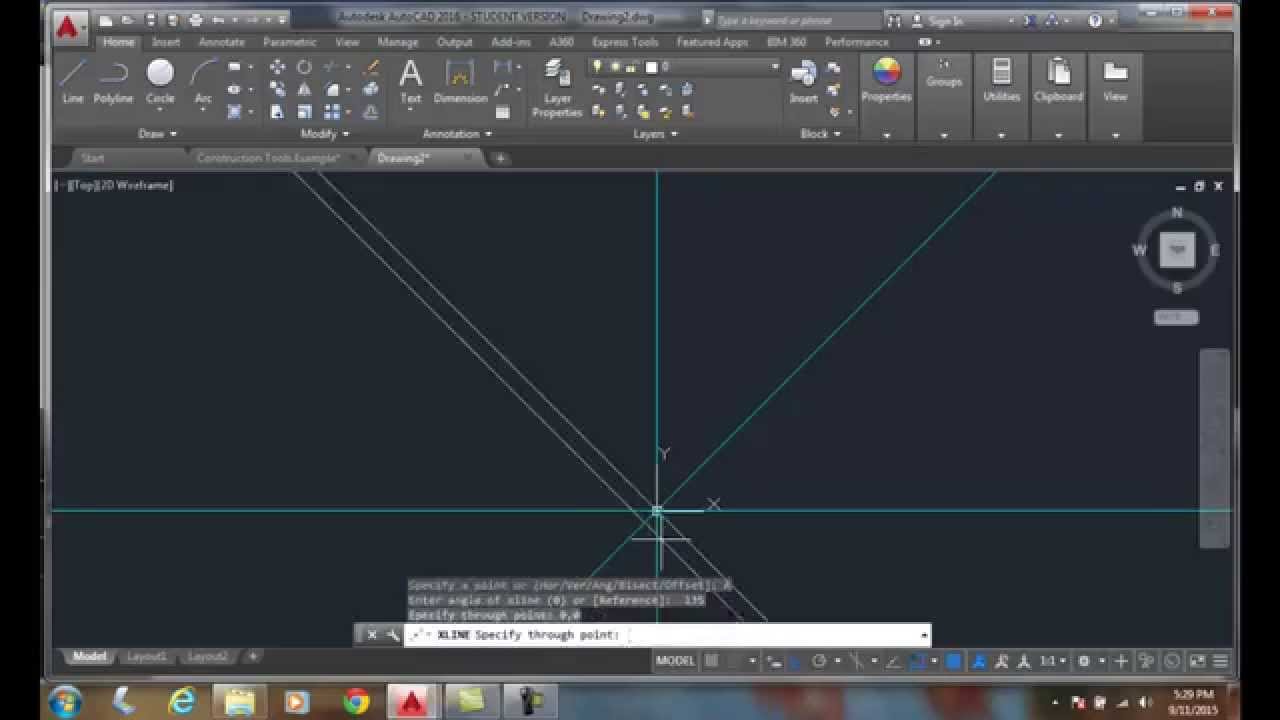
Task: Toggle the grid display in status bar
Action: pyautogui.click(x=712, y=661)
